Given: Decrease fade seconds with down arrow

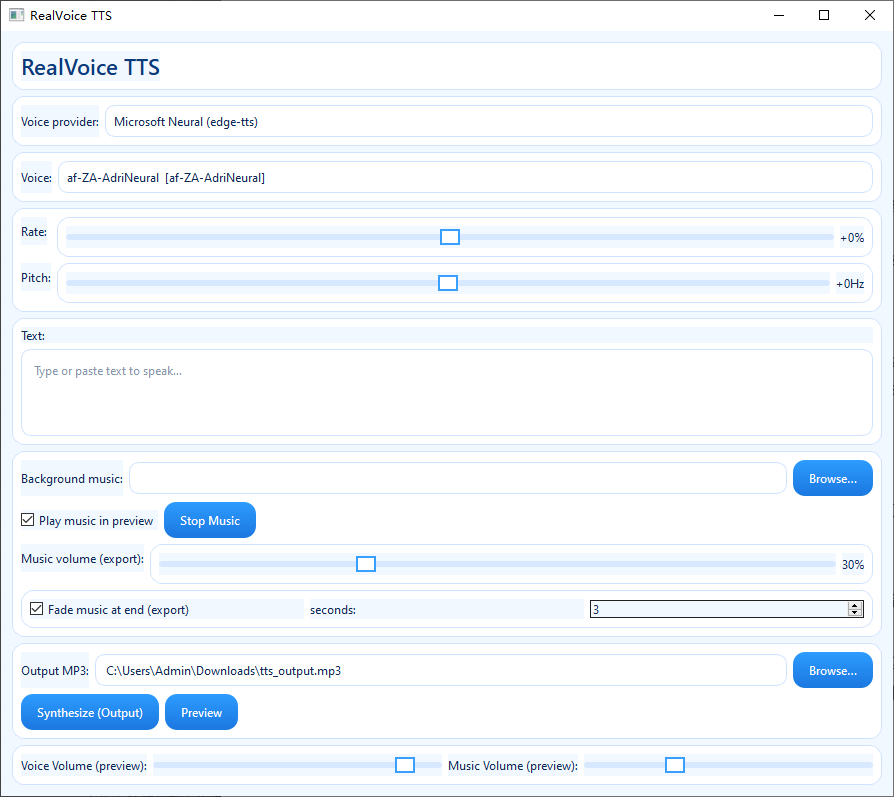Looking at the screenshot, I should coord(854,613).
